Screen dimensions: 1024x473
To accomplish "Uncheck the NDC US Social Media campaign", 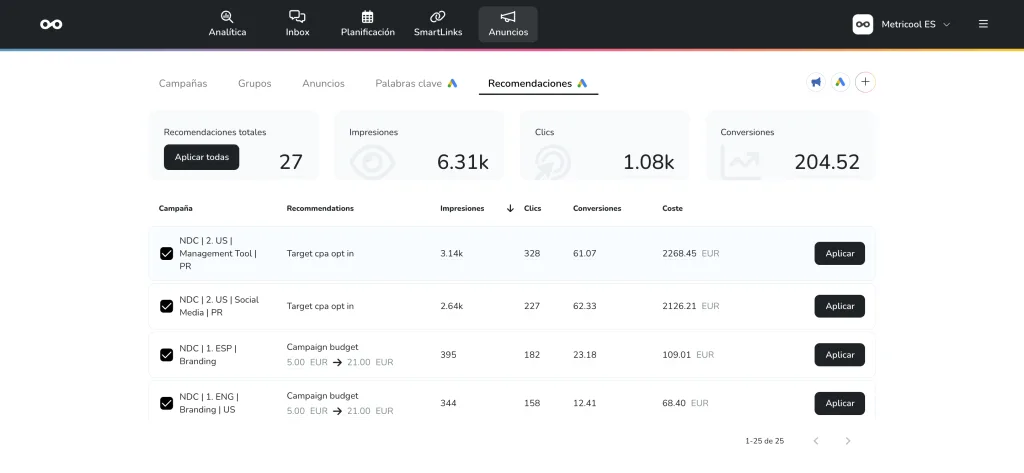I will coord(167,306).
